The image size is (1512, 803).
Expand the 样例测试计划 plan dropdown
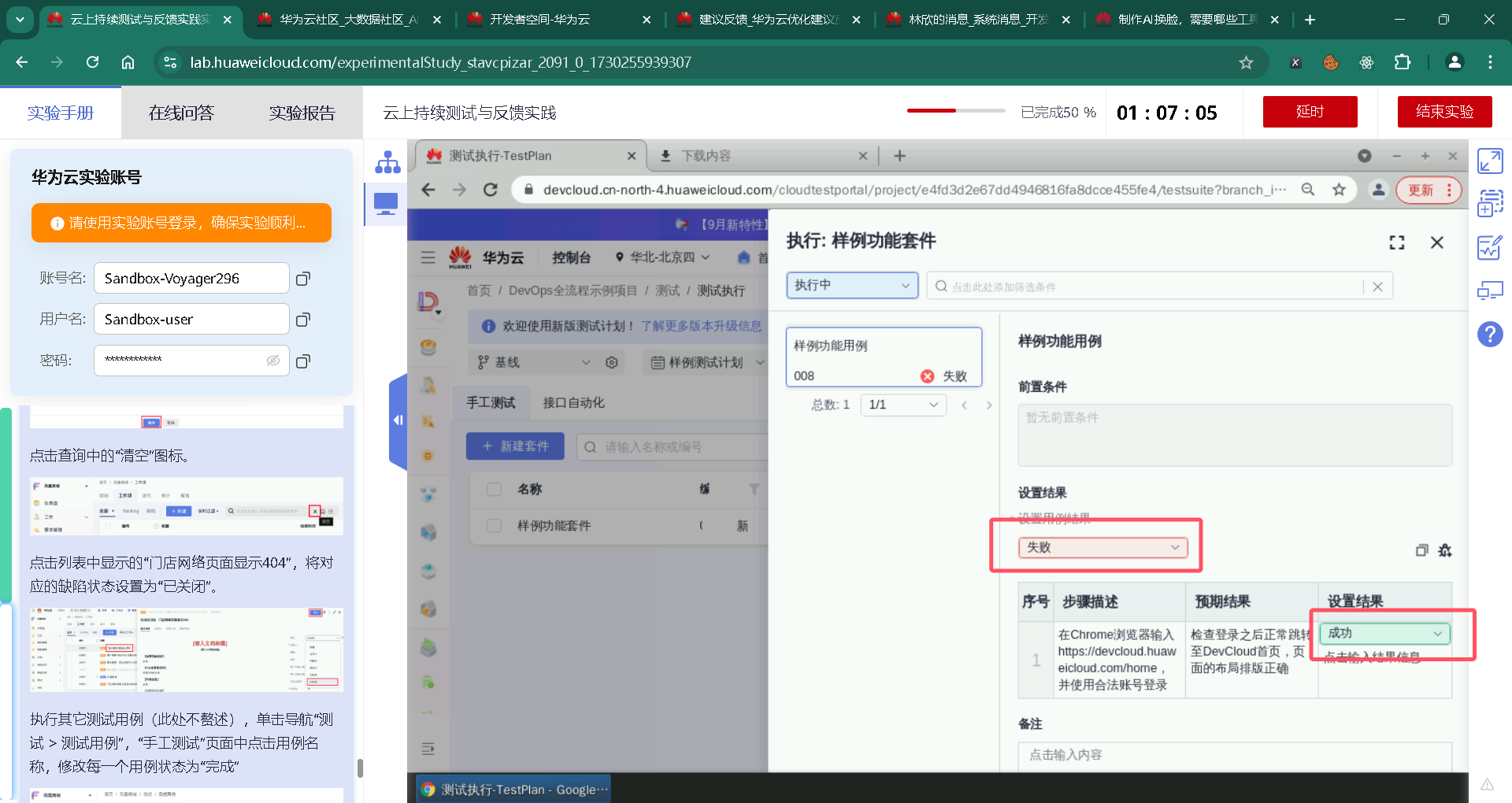point(707,362)
